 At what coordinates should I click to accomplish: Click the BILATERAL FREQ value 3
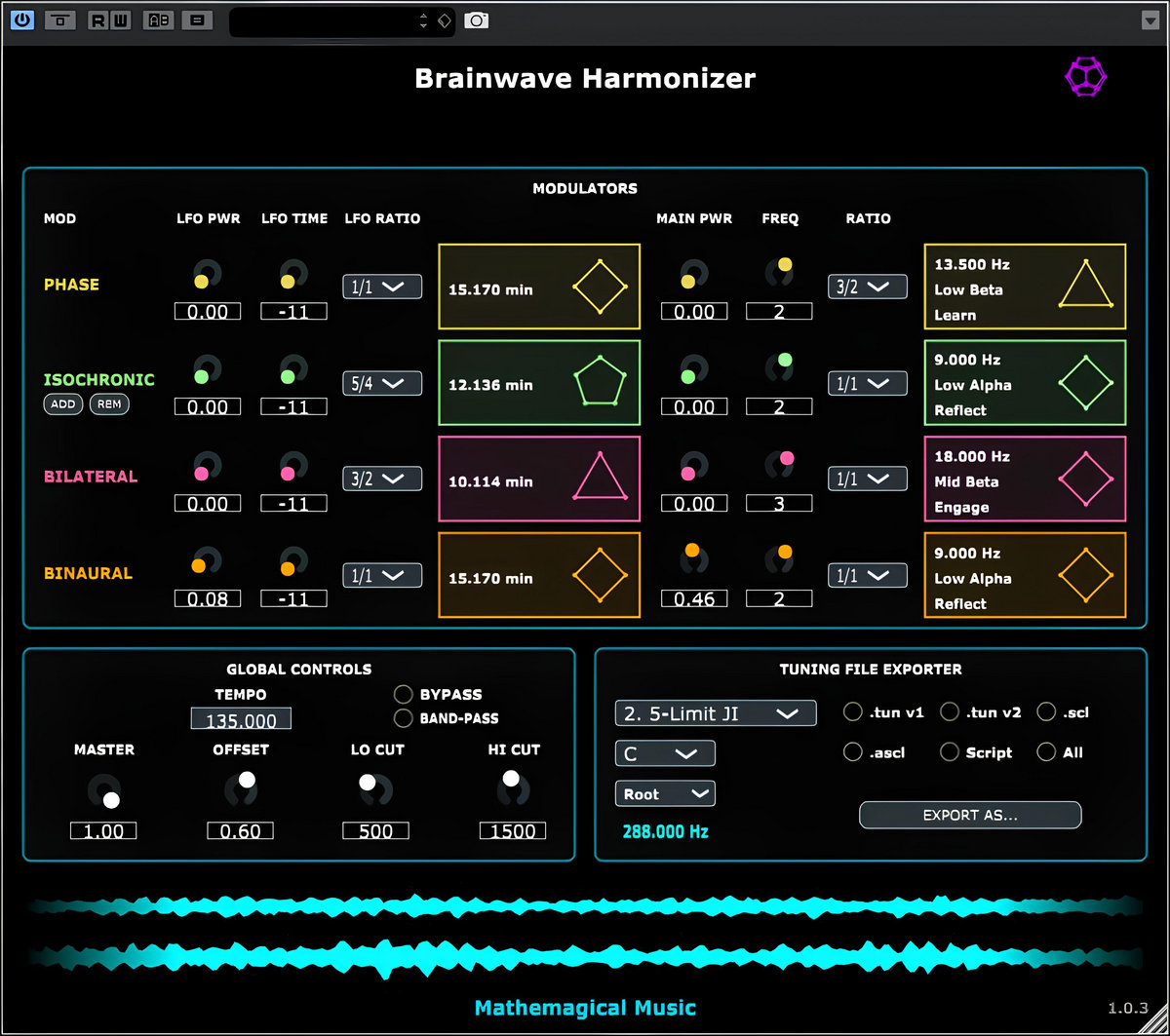(x=779, y=503)
